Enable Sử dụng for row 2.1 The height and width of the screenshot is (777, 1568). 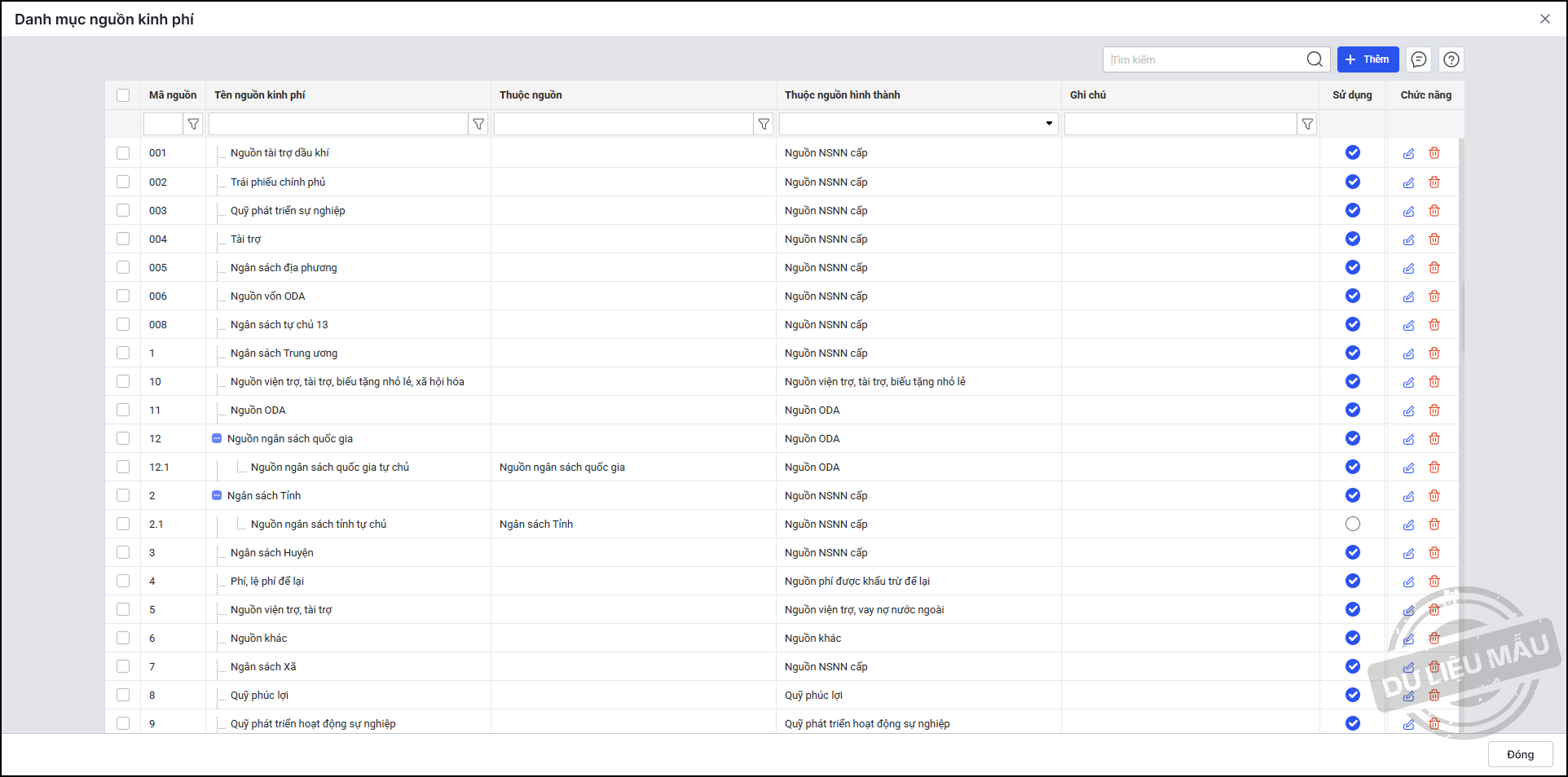click(x=1352, y=524)
